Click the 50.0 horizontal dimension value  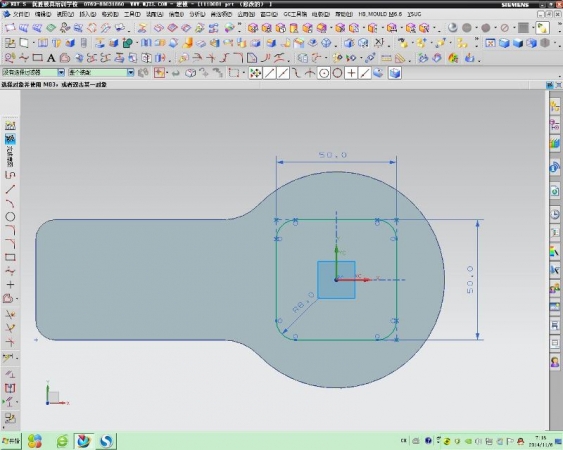pos(333,155)
